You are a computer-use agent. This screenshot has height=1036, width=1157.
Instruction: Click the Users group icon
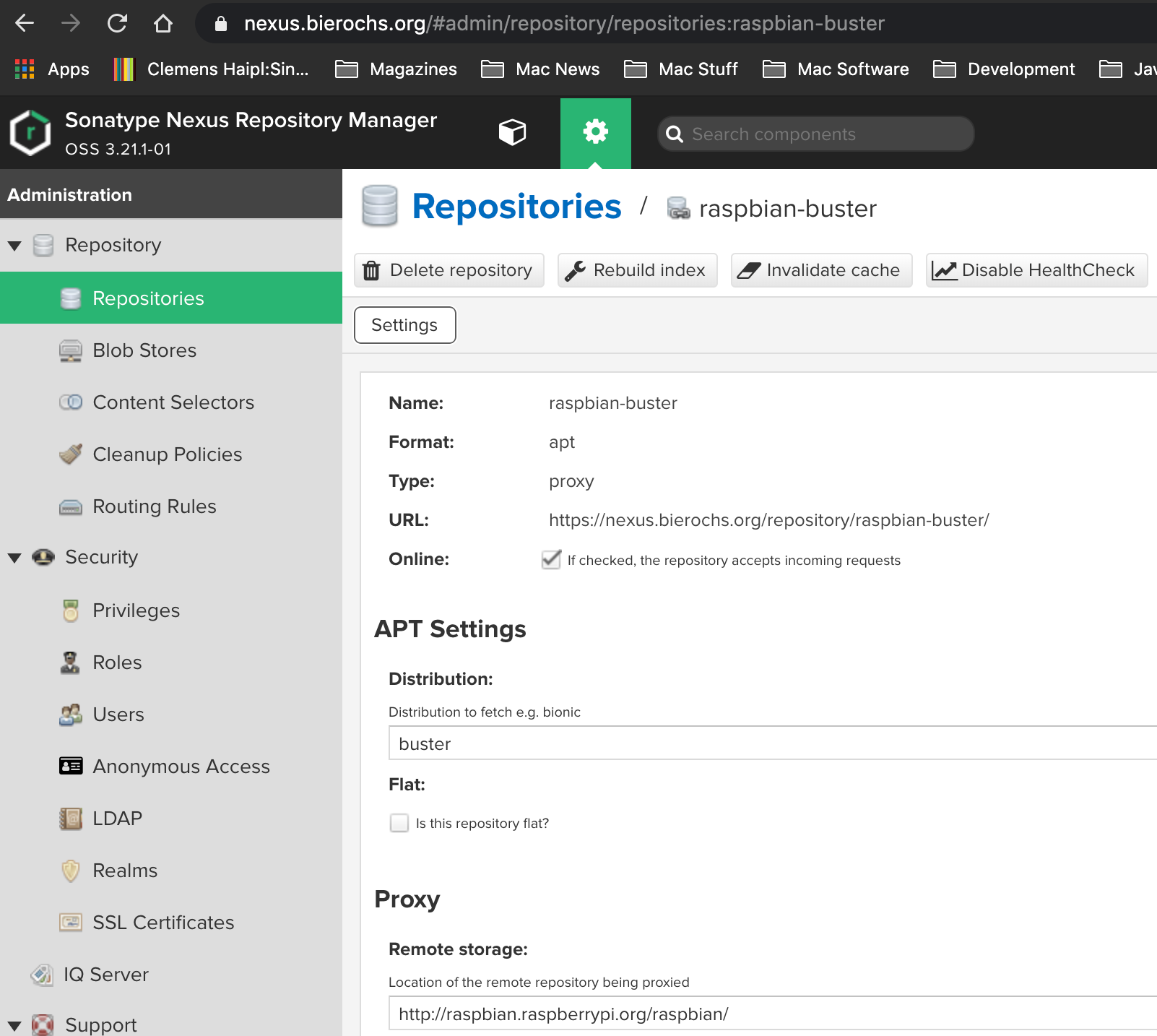click(71, 715)
